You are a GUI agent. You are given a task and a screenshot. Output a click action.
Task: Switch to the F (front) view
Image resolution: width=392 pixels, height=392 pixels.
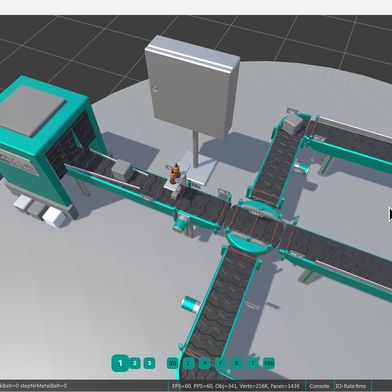pyautogui.click(x=220, y=363)
